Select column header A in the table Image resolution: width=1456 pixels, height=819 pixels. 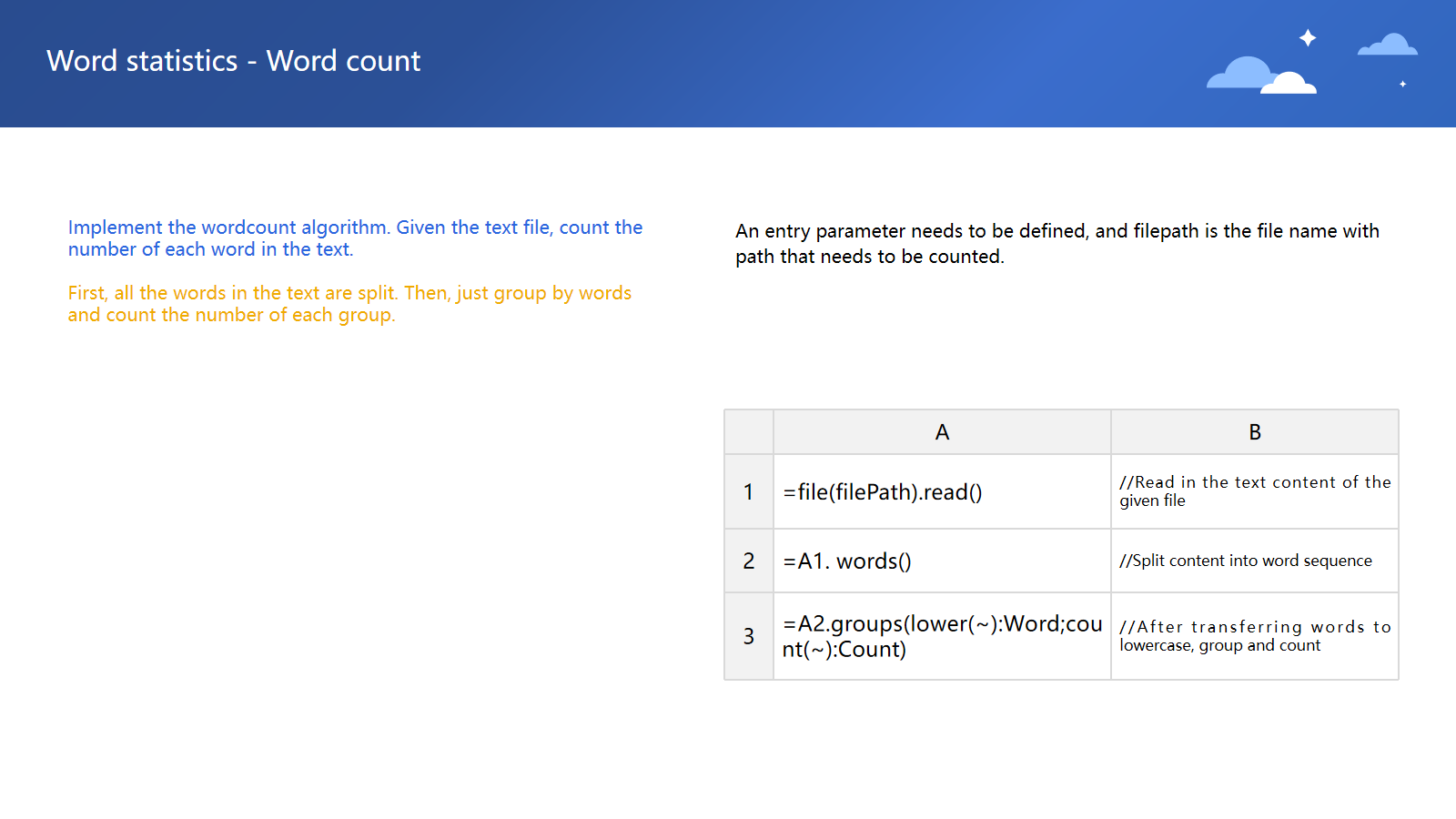(x=942, y=432)
